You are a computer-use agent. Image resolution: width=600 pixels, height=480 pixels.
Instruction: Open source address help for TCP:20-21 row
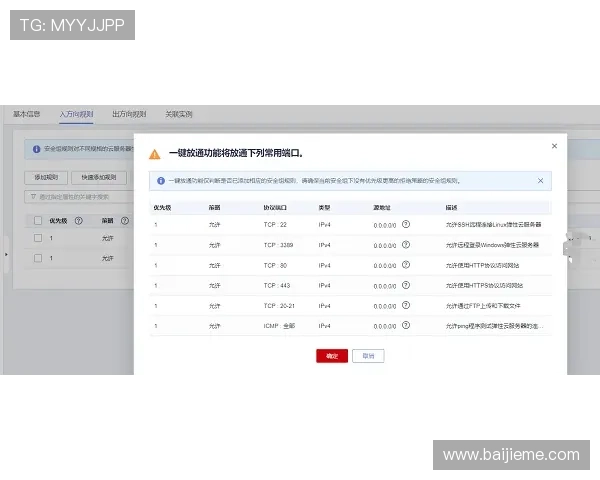(406, 305)
